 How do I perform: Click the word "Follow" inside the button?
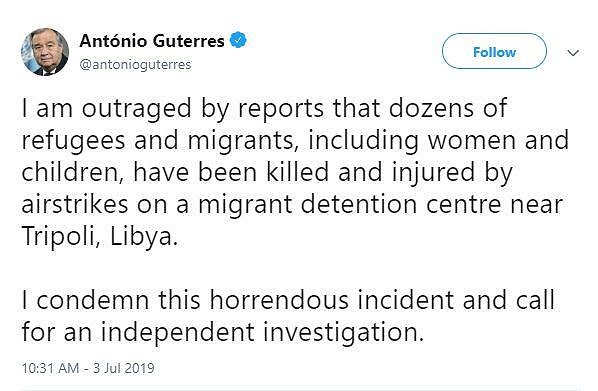[494, 52]
